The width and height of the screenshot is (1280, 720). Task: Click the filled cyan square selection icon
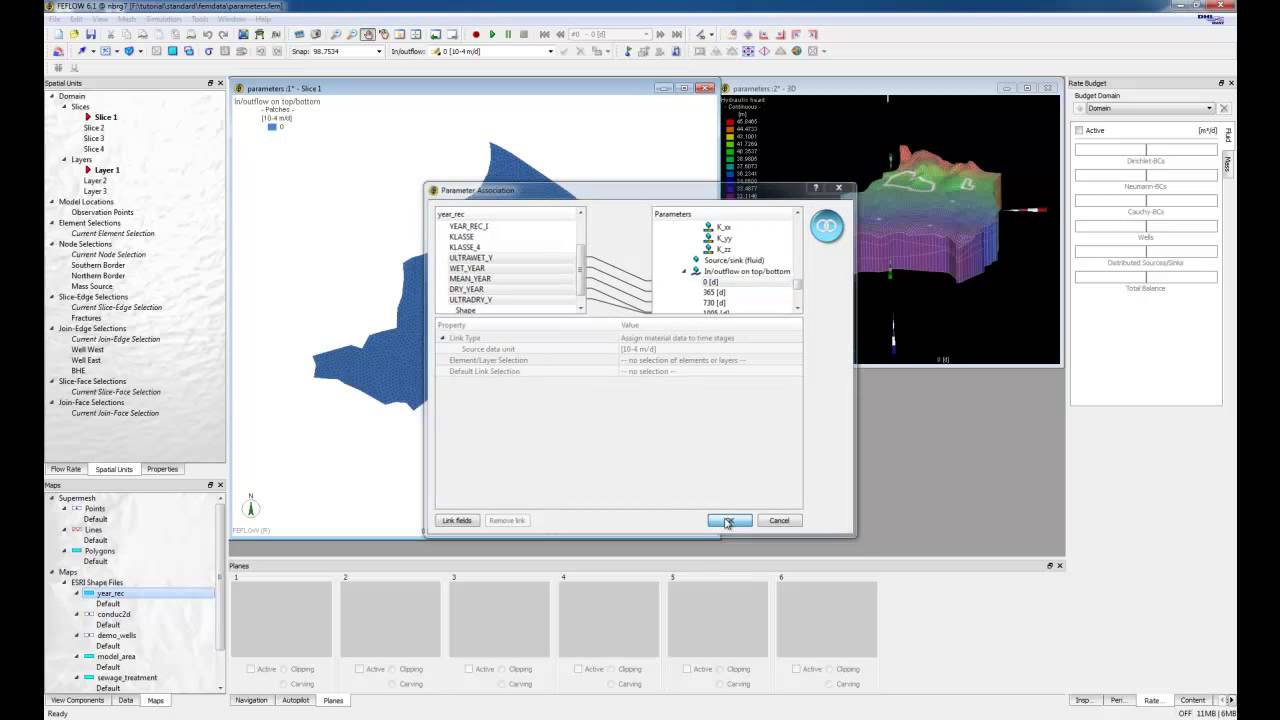(x=172, y=51)
